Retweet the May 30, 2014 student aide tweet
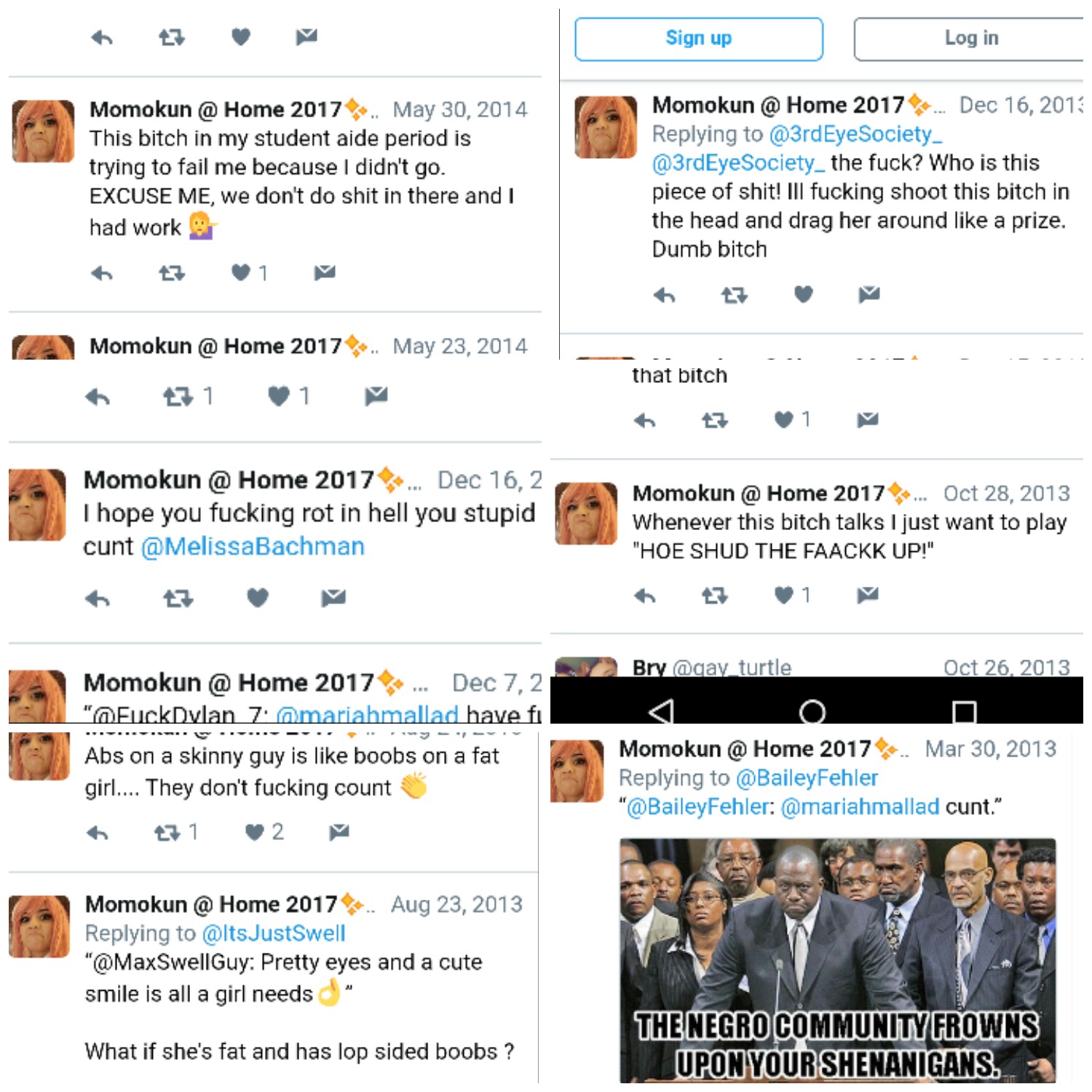Image resolution: width=1092 pixels, height=1092 pixels. pos(172,274)
